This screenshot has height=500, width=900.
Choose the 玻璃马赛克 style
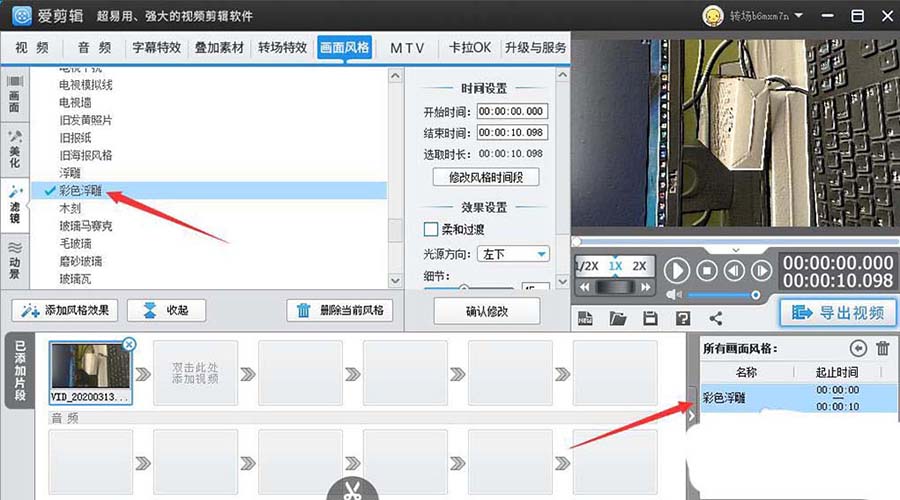click(86, 226)
